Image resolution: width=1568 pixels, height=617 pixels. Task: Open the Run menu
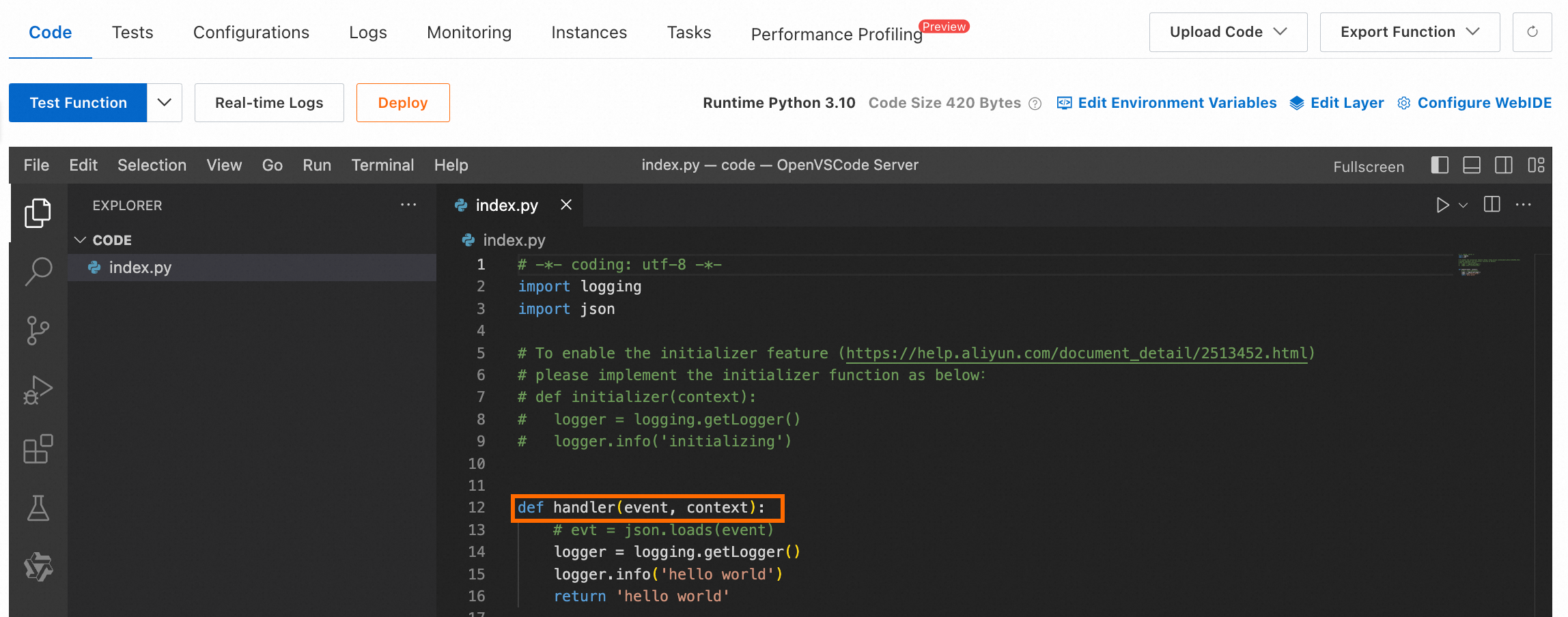point(317,165)
